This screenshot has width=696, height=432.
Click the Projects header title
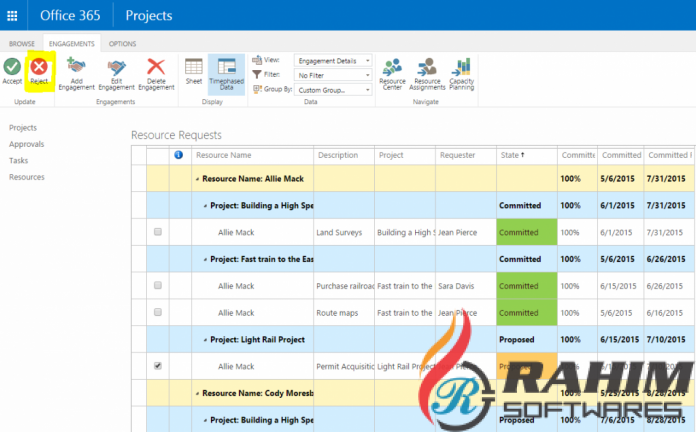(149, 16)
